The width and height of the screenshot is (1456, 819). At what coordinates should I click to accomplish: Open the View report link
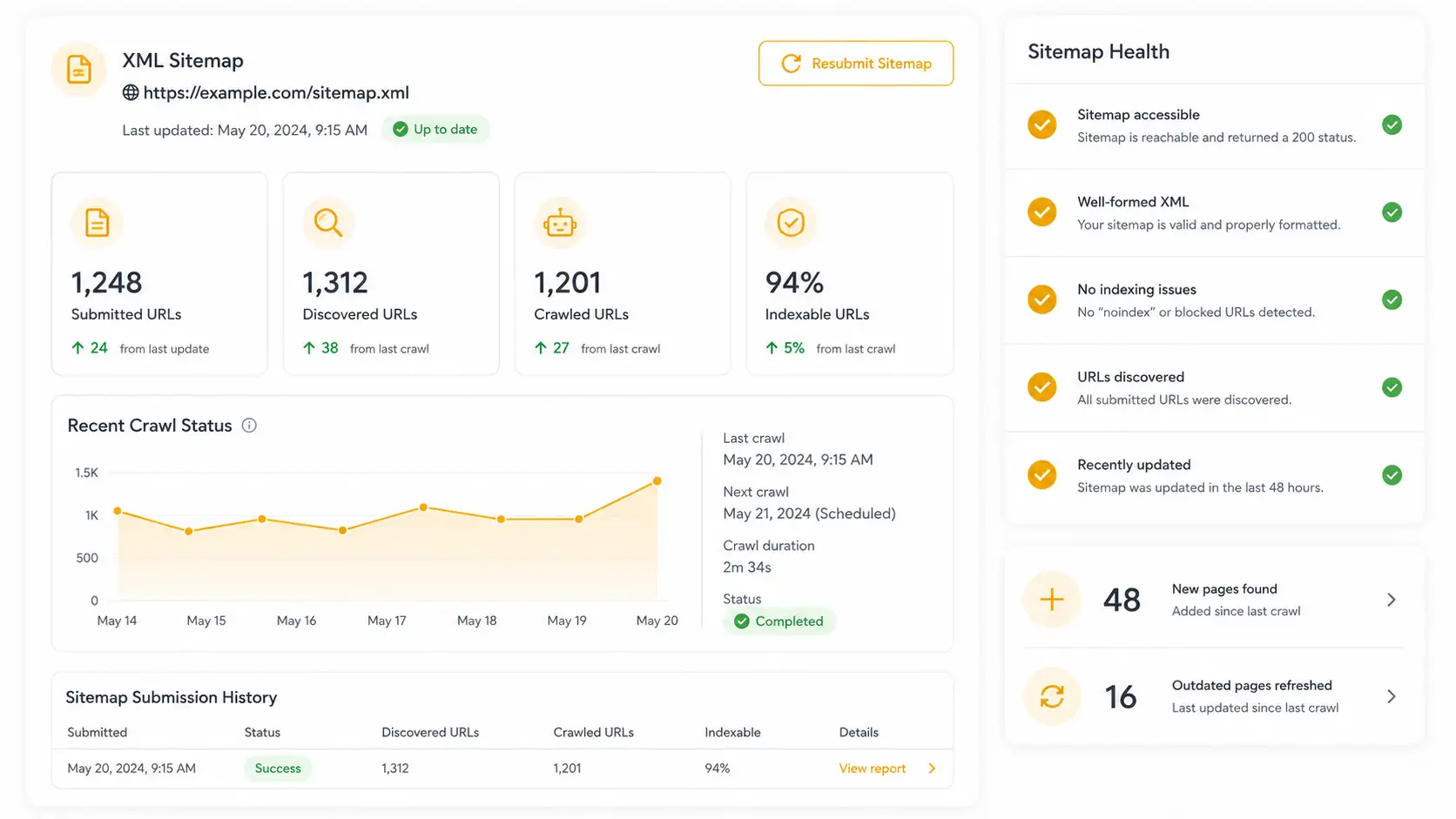pyautogui.click(x=873, y=769)
